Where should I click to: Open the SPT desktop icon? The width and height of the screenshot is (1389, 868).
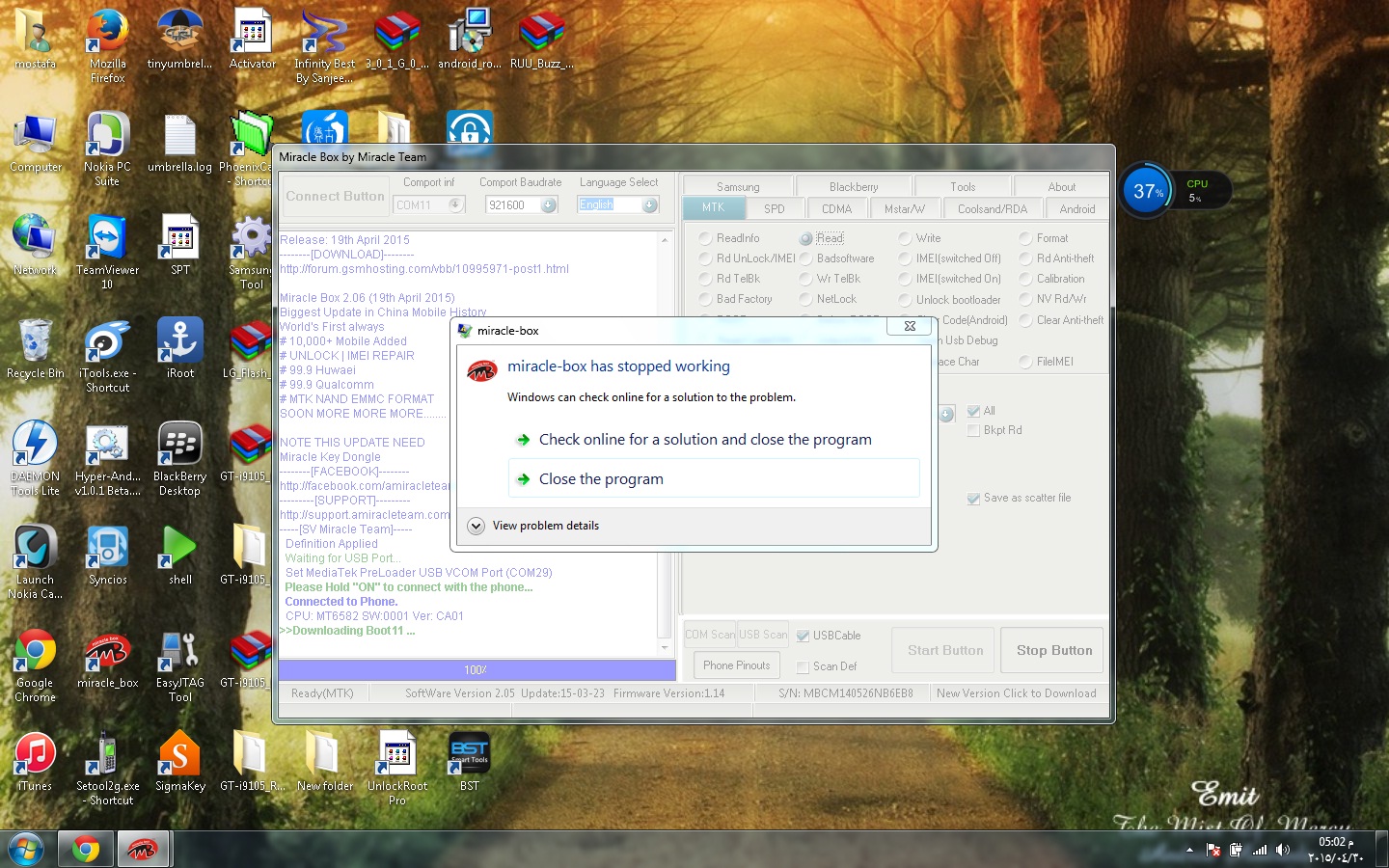click(179, 245)
